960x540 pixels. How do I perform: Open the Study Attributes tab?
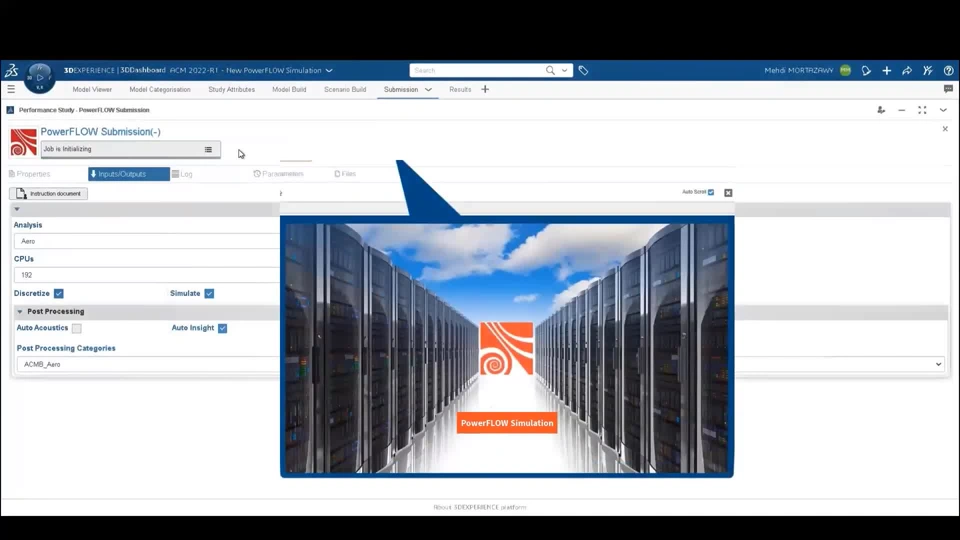tap(231, 89)
